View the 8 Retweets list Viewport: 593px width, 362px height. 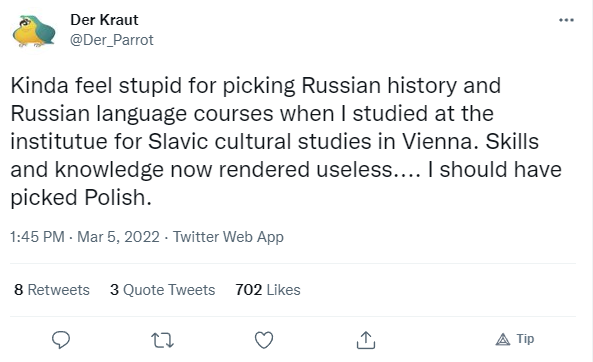point(52,290)
